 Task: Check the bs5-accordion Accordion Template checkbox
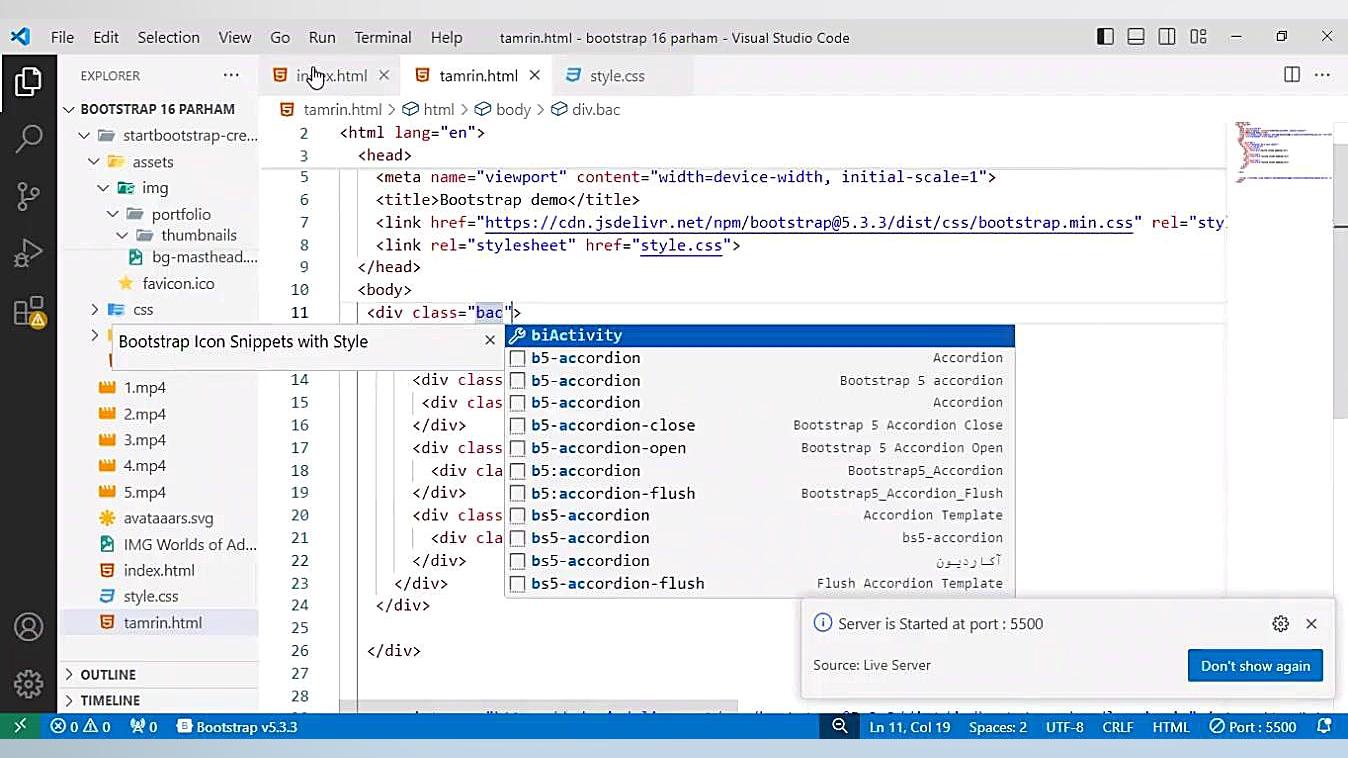pos(517,516)
